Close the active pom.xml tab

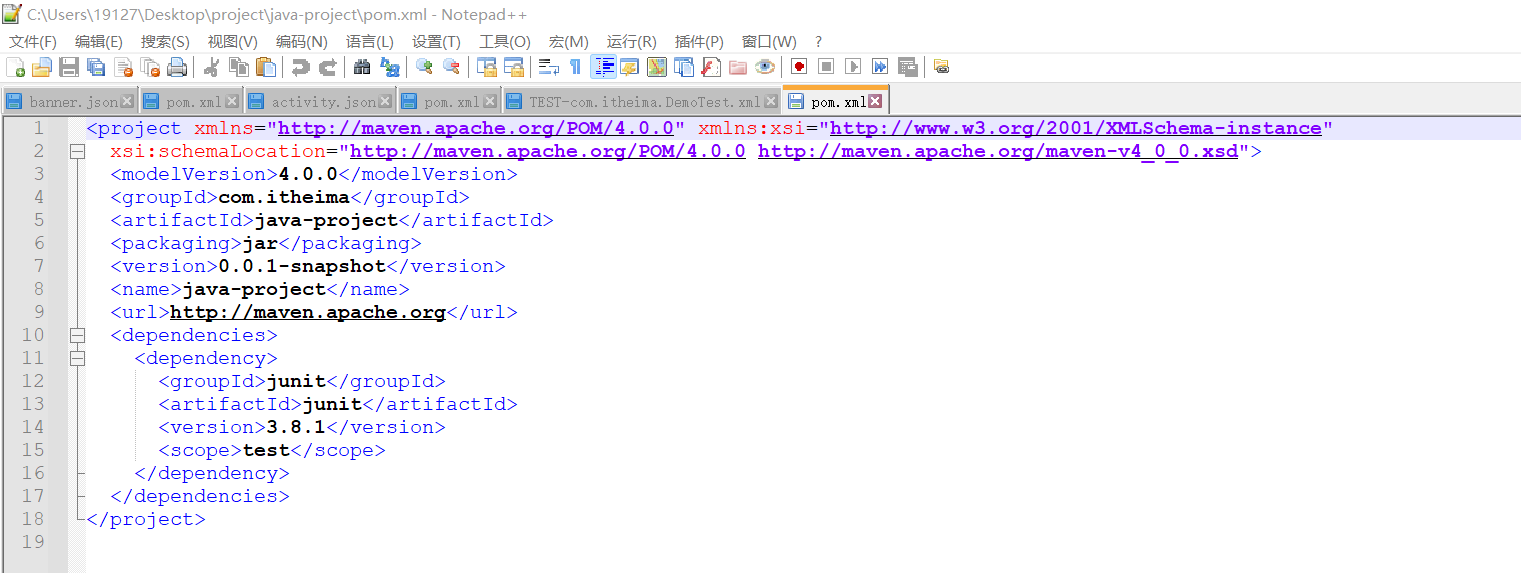(x=875, y=102)
